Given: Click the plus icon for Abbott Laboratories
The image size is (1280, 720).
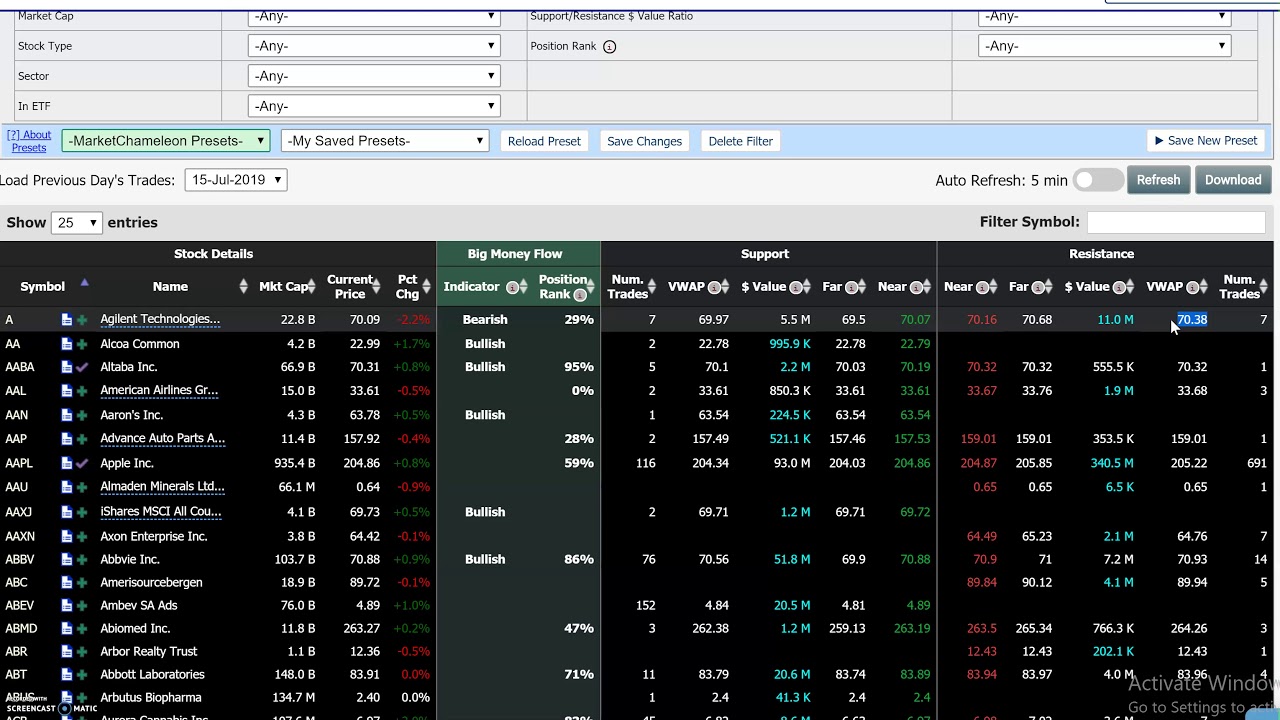Looking at the screenshot, I should 82,675.
